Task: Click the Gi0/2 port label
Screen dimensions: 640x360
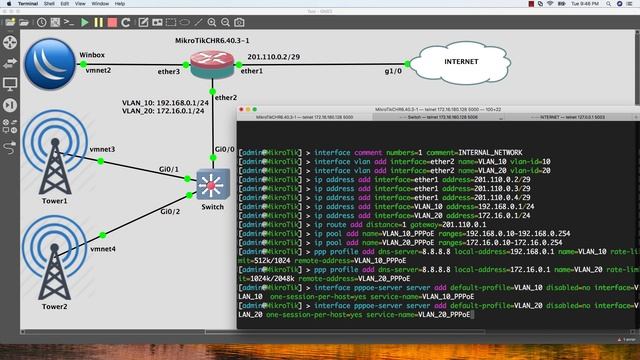Action: [x=170, y=211]
